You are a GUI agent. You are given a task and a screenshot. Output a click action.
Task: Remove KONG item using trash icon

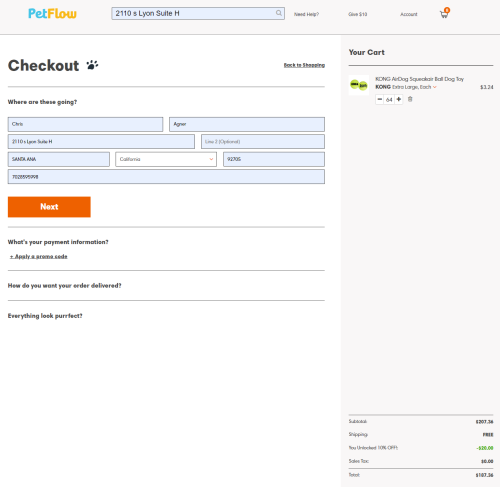click(x=410, y=99)
